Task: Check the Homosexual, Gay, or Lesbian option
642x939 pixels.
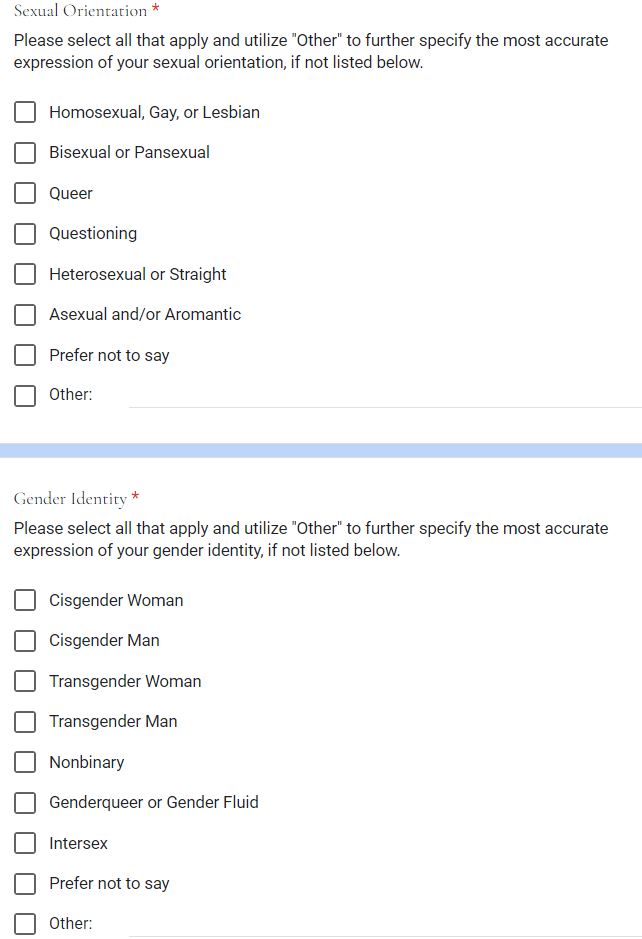Action: pos(25,112)
